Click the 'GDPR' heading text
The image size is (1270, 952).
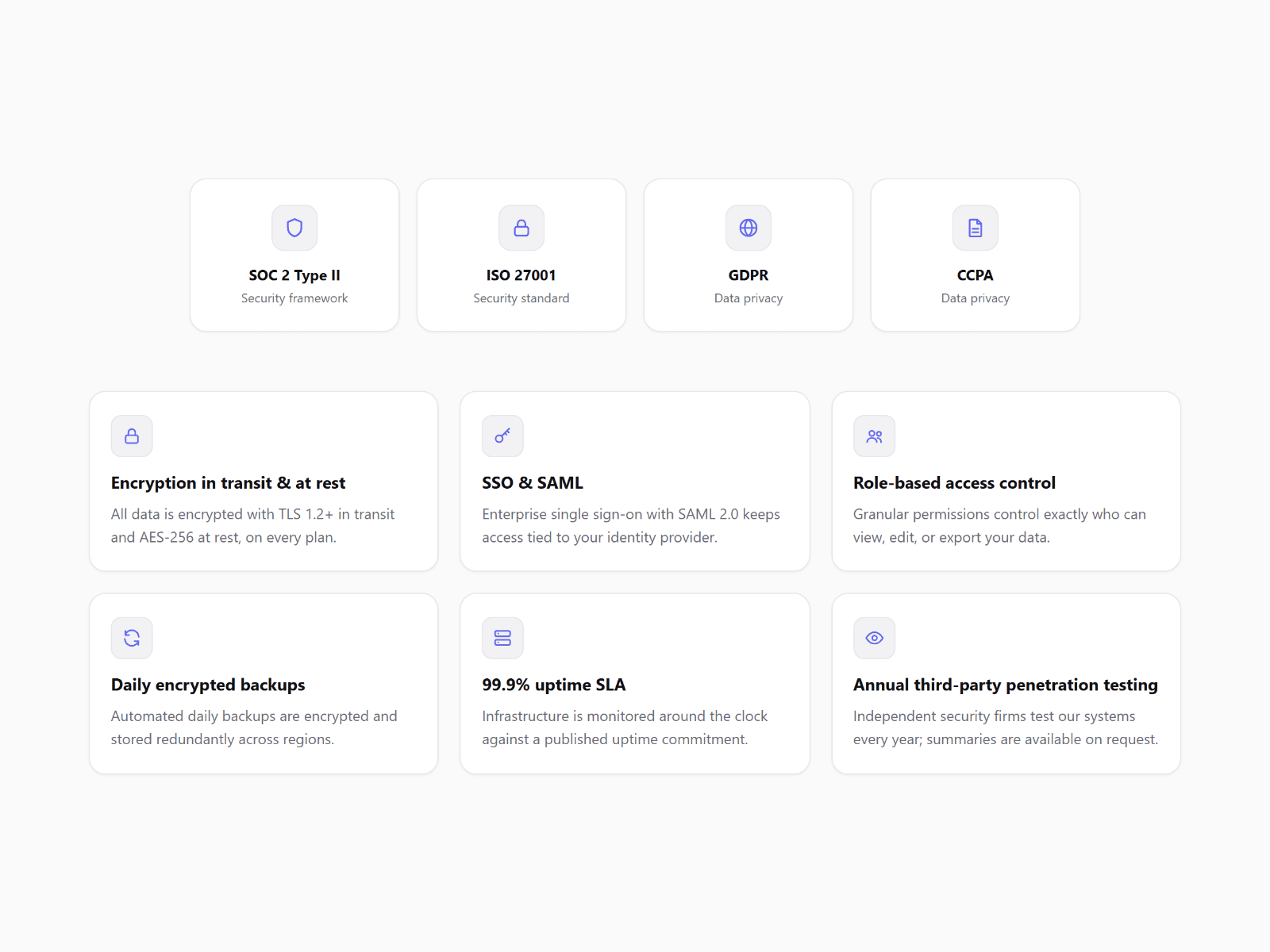pyautogui.click(x=749, y=275)
